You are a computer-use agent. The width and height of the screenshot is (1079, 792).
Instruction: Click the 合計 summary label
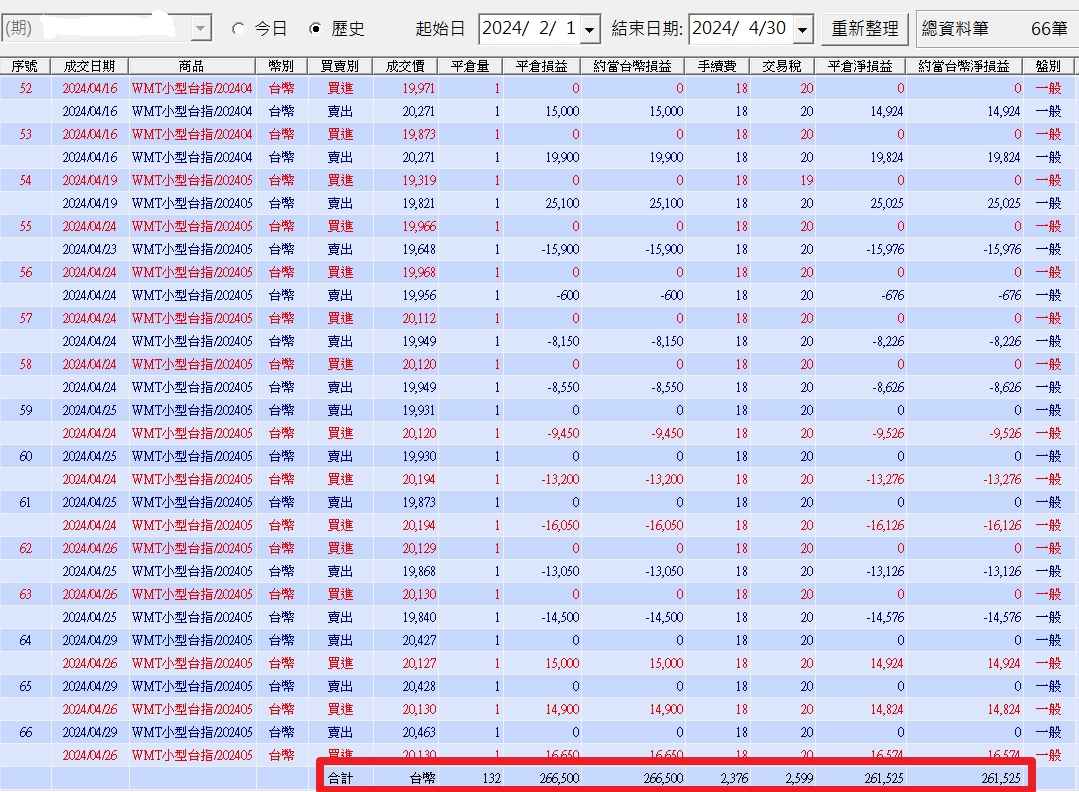[x=340, y=778]
